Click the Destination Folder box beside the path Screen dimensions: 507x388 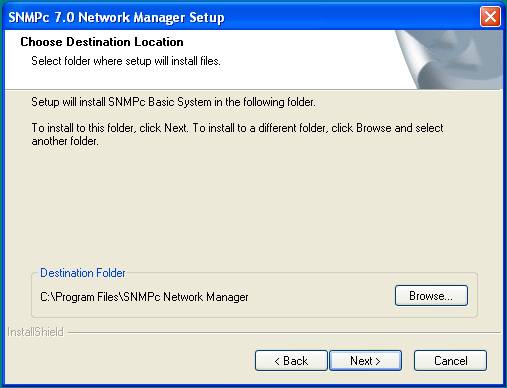(320, 296)
